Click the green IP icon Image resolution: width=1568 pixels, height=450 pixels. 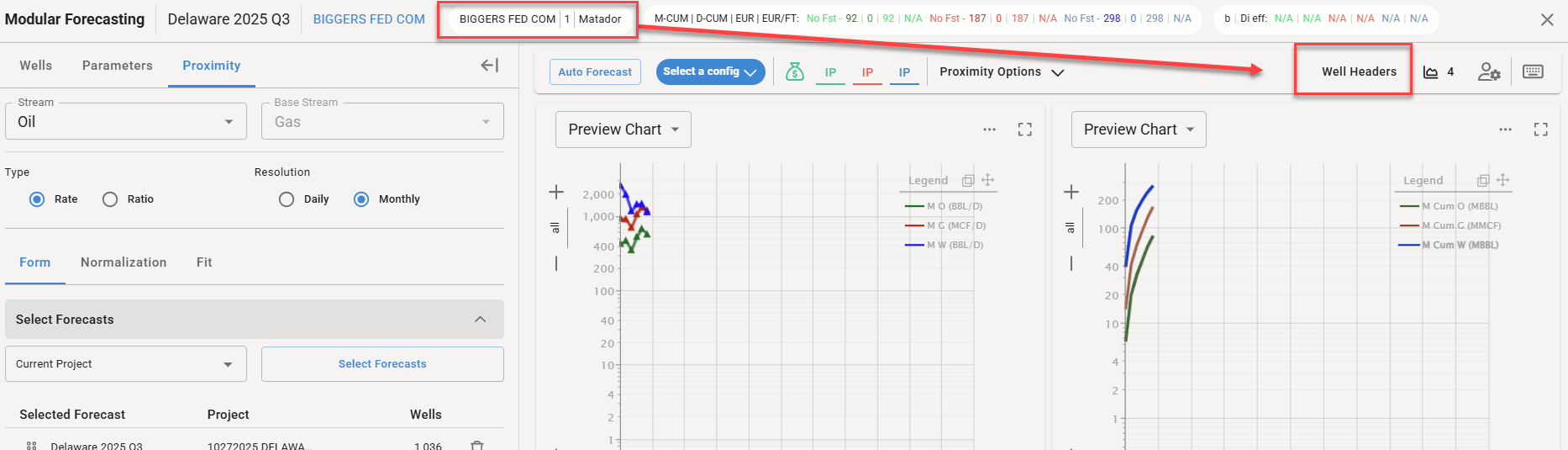click(x=830, y=72)
